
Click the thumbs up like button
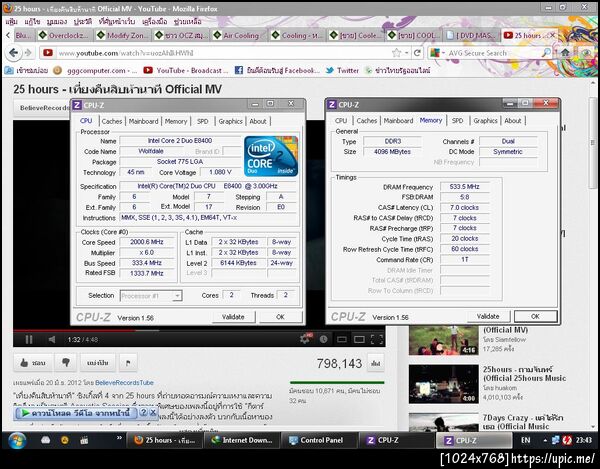[33, 362]
